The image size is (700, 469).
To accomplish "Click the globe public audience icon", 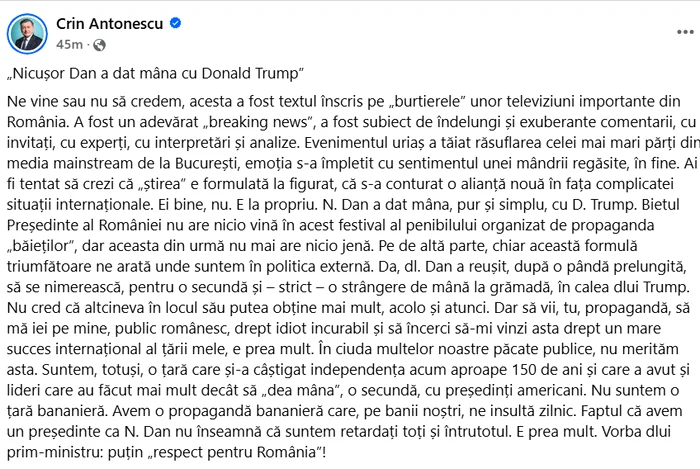I will point(99,45).
